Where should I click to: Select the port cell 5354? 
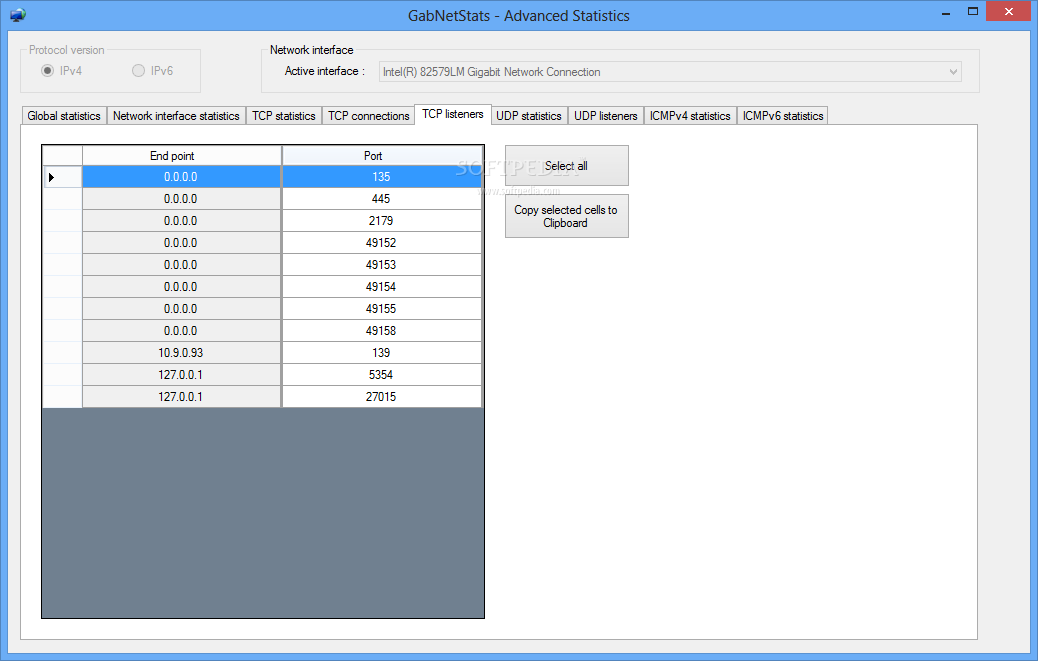(x=381, y=375)
